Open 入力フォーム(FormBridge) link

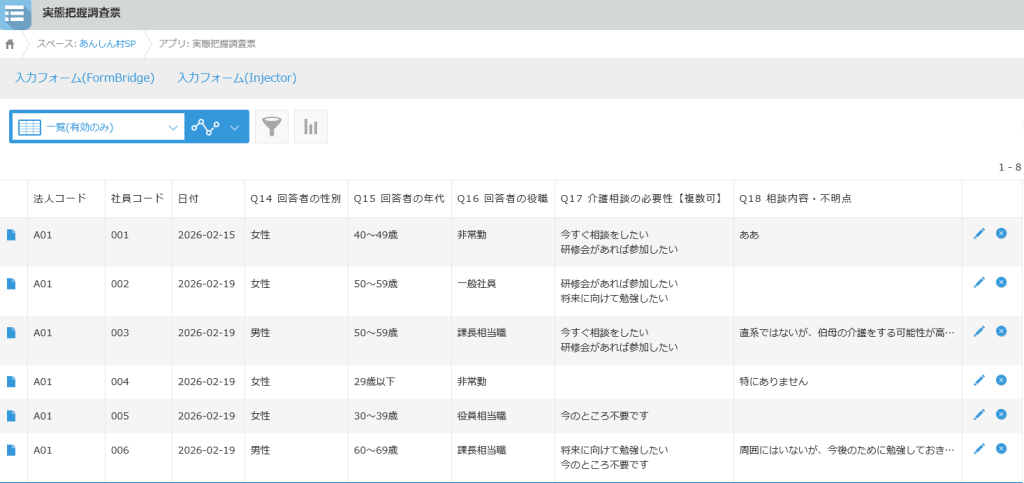click(85, 77)
